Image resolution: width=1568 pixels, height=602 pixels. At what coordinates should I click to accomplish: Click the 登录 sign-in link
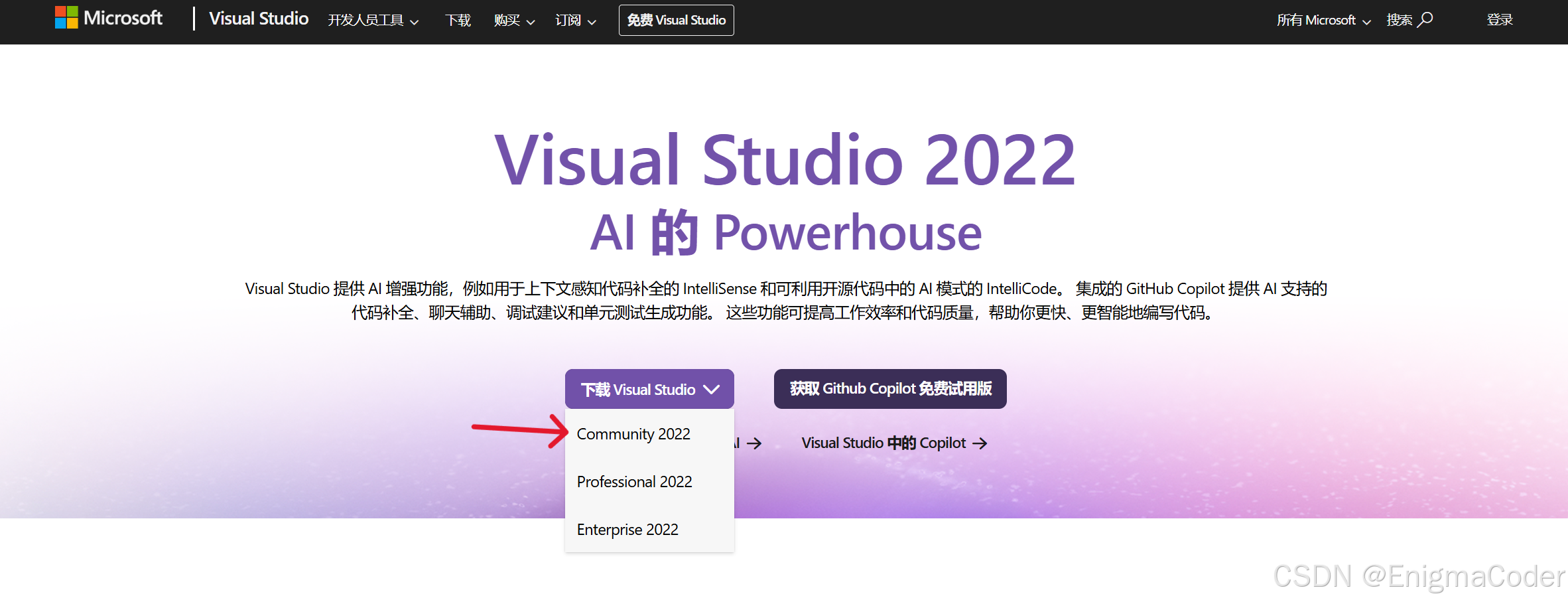click(x=1500, y=20)
